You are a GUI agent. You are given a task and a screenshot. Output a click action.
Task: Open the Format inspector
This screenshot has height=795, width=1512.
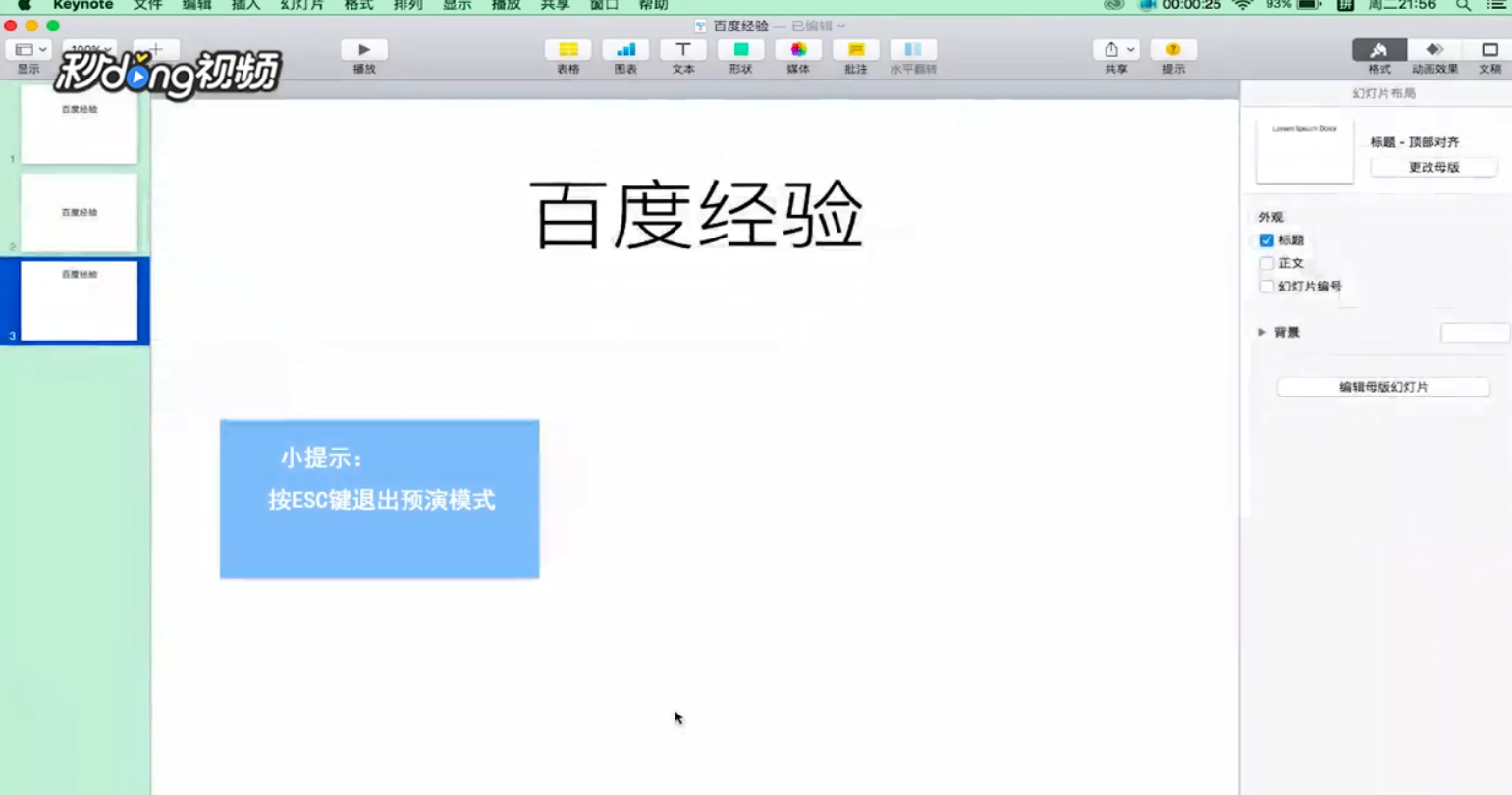coord(1379,50)
